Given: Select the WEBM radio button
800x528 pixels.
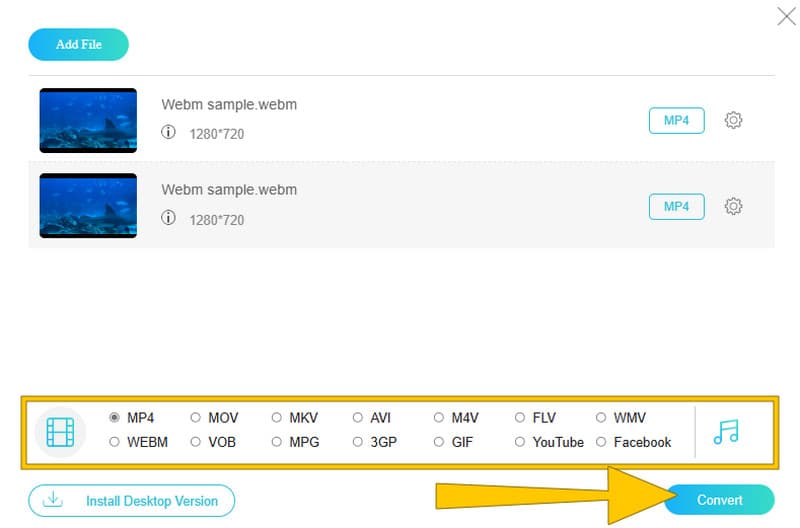Looking at the screenshot, I should pos(115,442).
